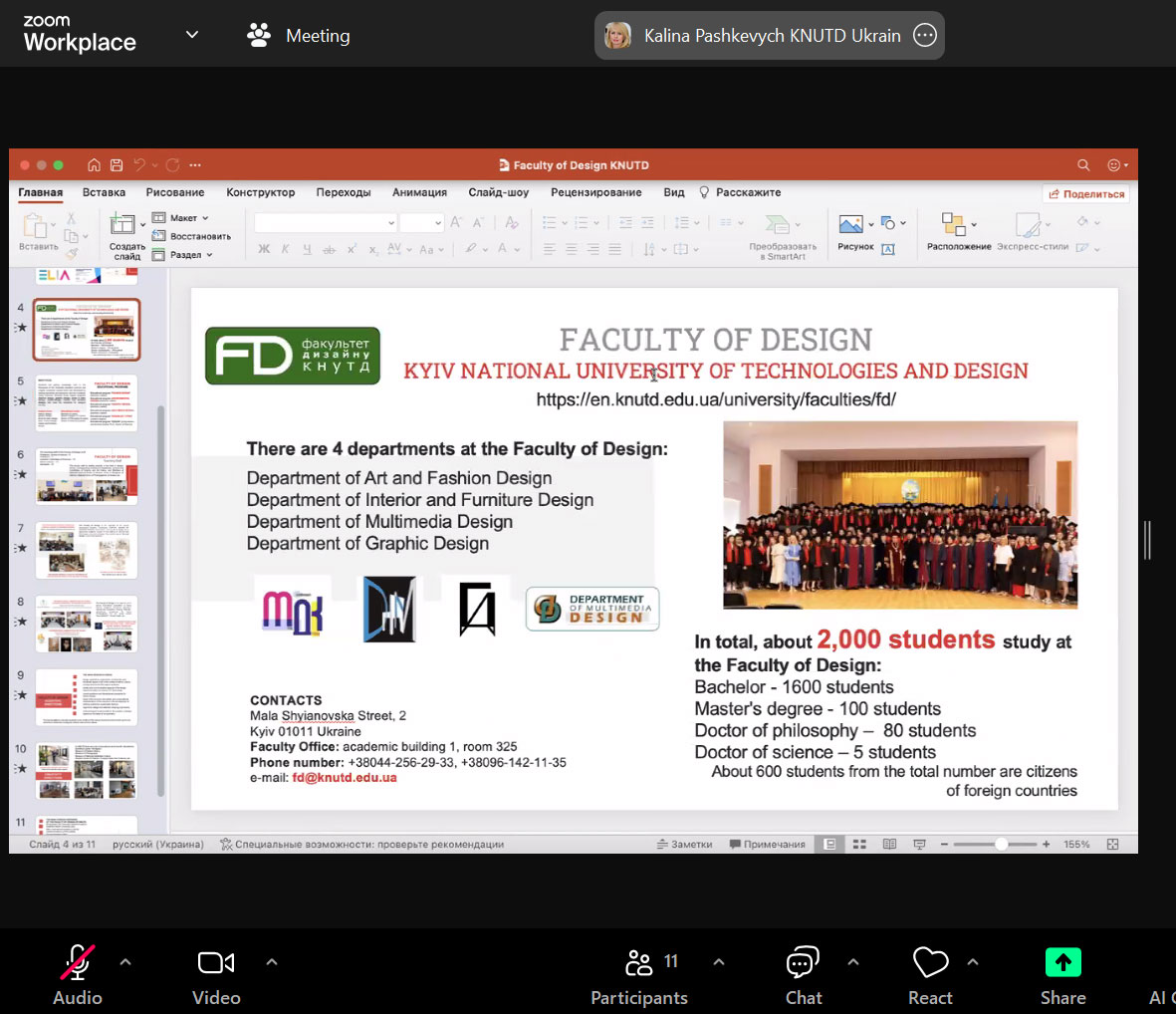Toggle underline Ч formatting
This screenshot has height=1014, width=1176.
(308, 249)
